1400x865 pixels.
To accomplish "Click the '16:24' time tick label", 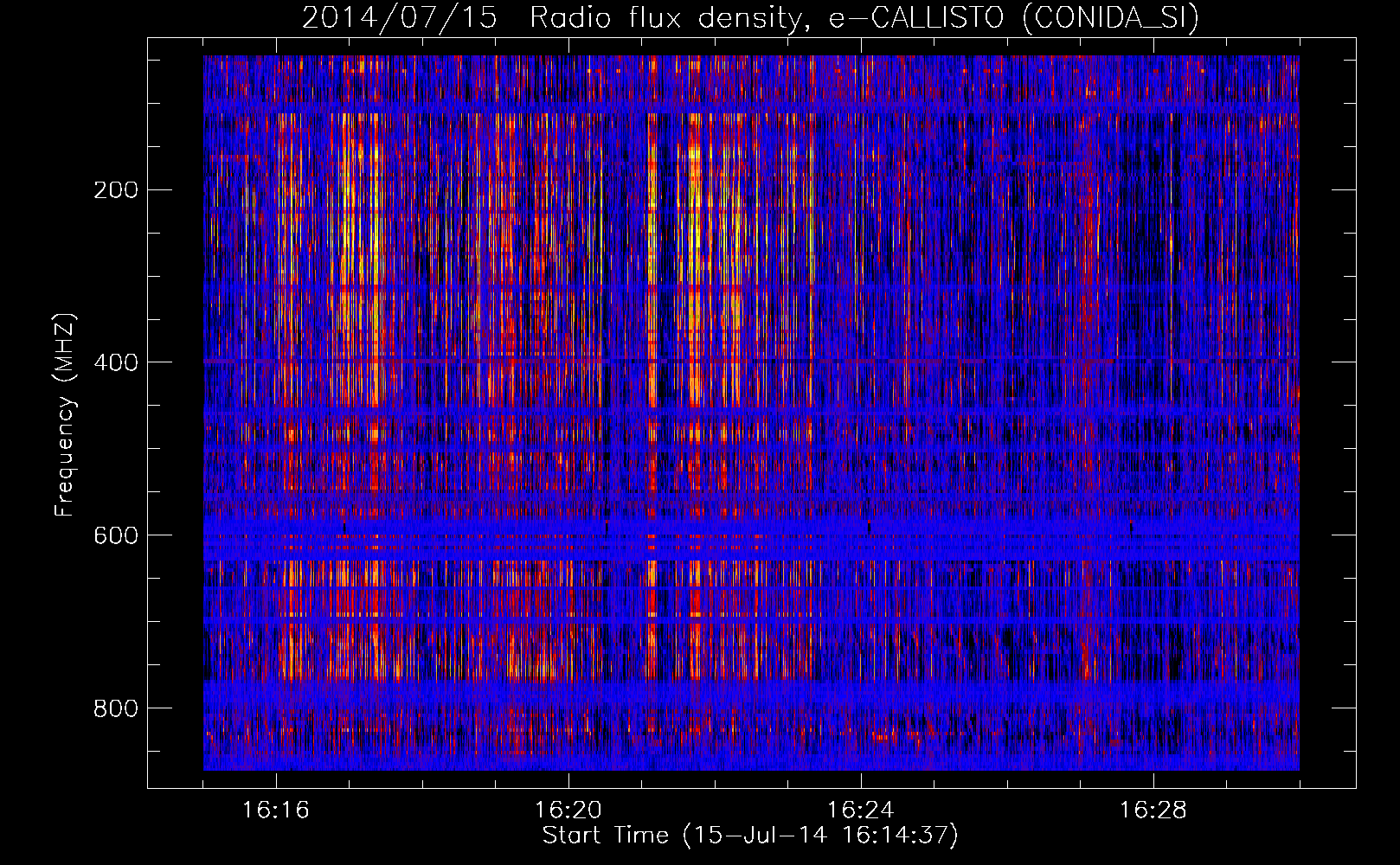I will tap(861, 811).
